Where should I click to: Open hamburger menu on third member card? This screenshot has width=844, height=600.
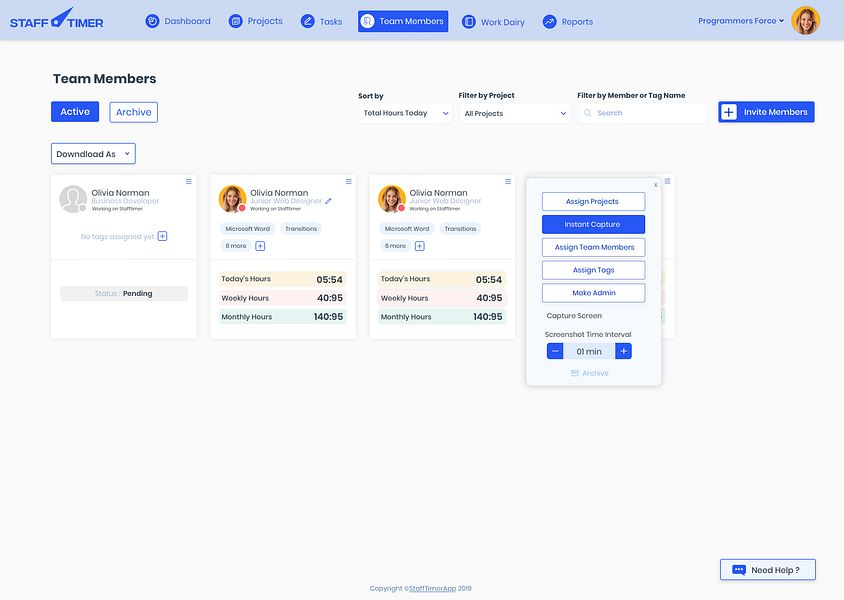pyautogui.click(x=508, y=181)
